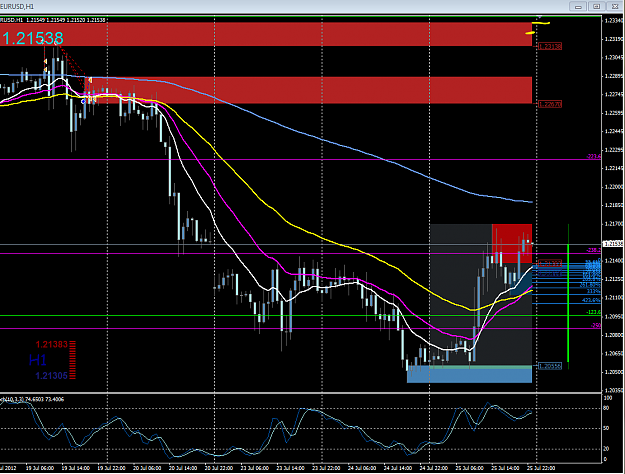
Task: Click the stochastic indicator values label
Action: 32,399
